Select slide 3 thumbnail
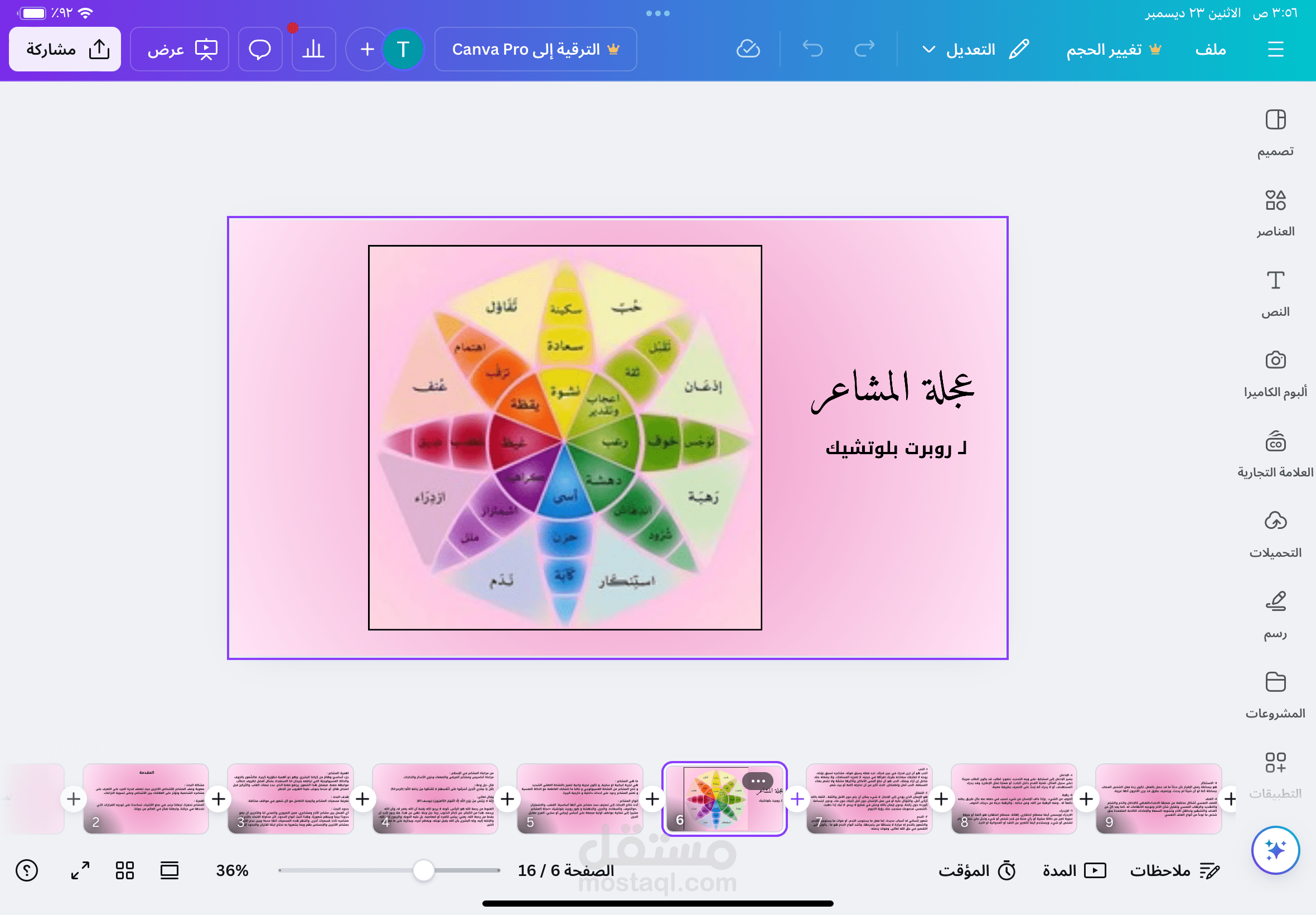Screen dimensions: 1316x915 point(291,798)
